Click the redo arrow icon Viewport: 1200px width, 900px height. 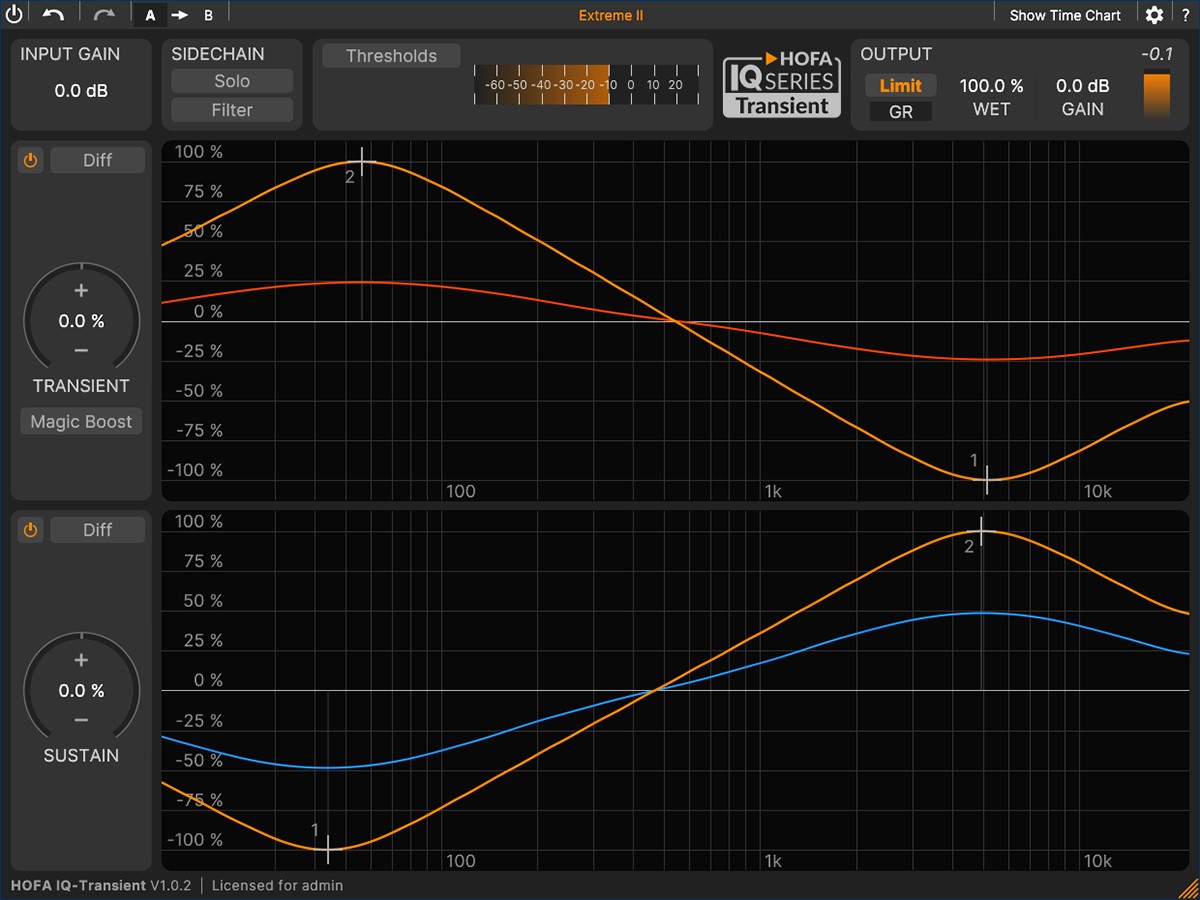pyautogui.click(x=103, y=15)
